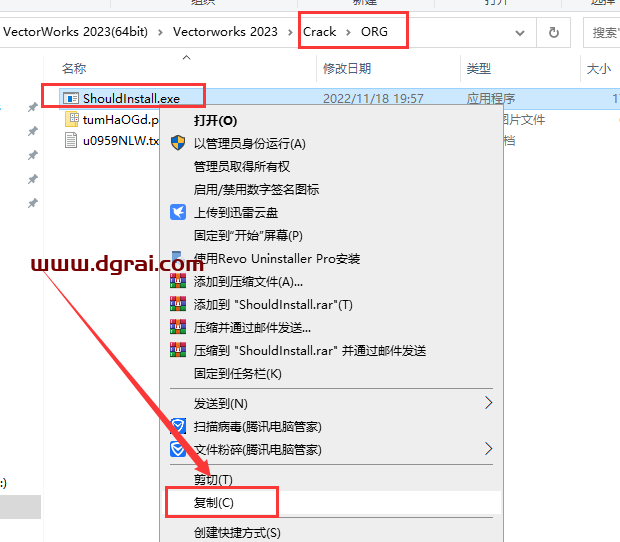The image size is (620, 542).
Task: Click Tencent shield icon beside 扫描病毒
Action: tap(178, 426)
